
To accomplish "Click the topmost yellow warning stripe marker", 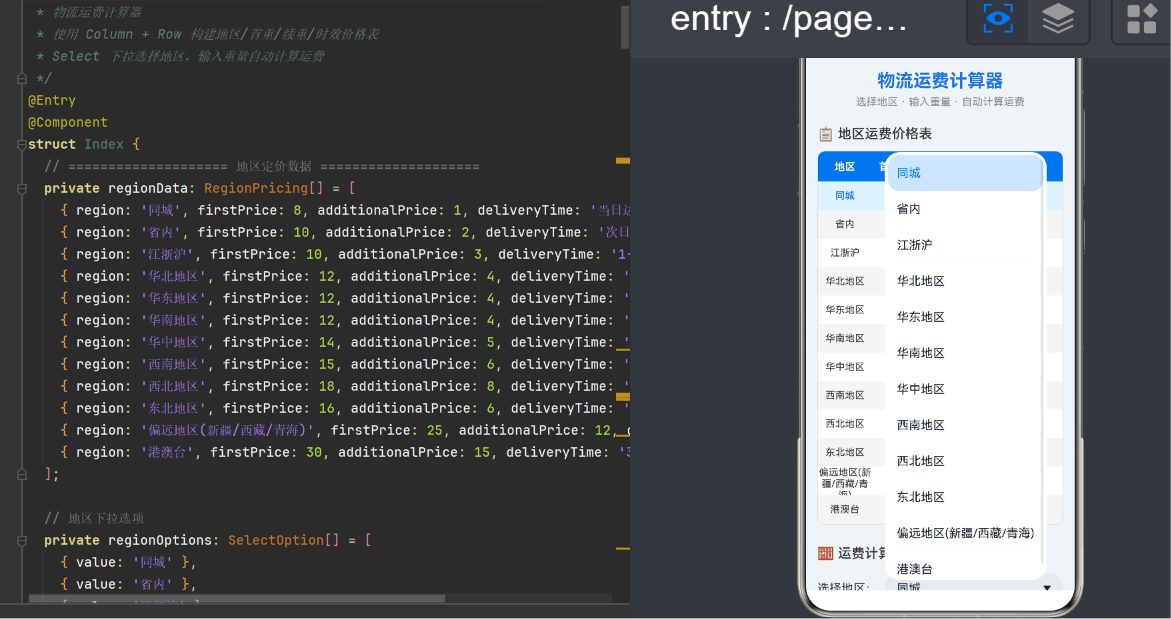I will pos(622,161).
